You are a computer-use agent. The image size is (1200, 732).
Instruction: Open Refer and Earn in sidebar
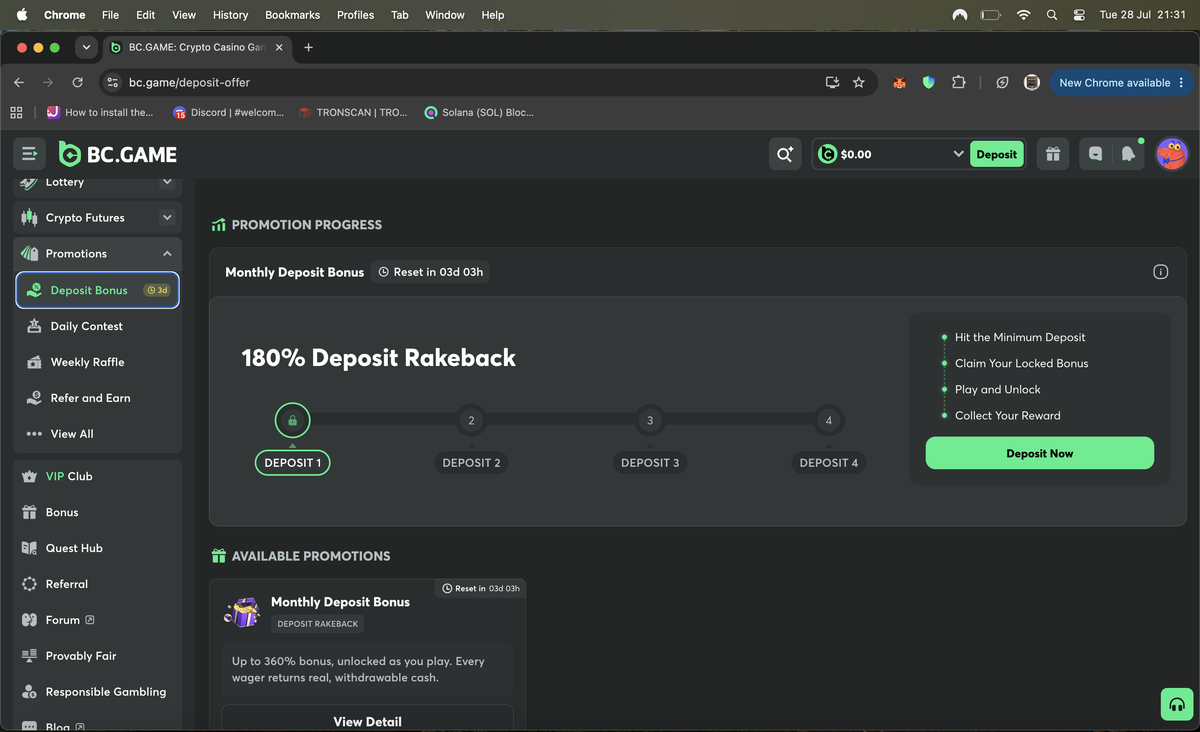(x=98, y=398)
